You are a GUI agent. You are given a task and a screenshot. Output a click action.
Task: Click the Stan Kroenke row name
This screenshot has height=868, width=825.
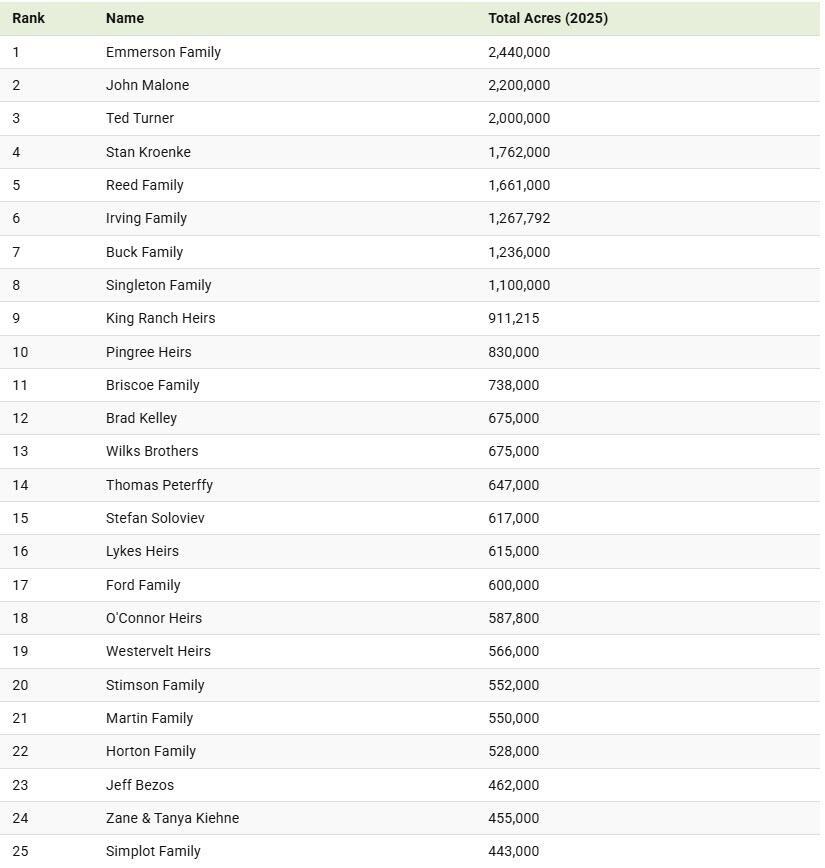(148, 152)
